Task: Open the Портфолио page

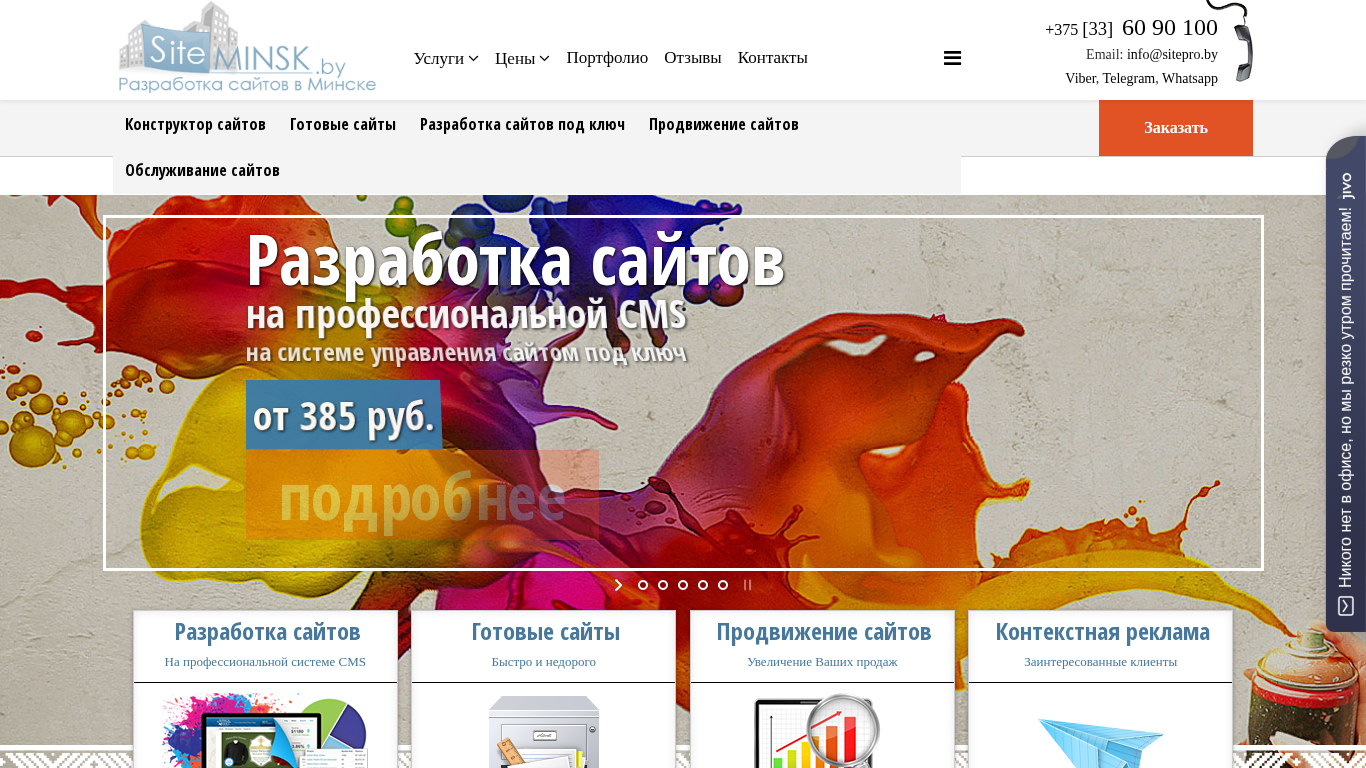Action: [x=607, y=58]
